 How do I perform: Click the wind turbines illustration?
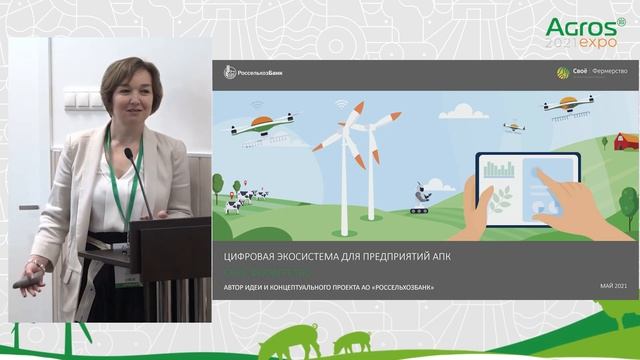[356, 169]
